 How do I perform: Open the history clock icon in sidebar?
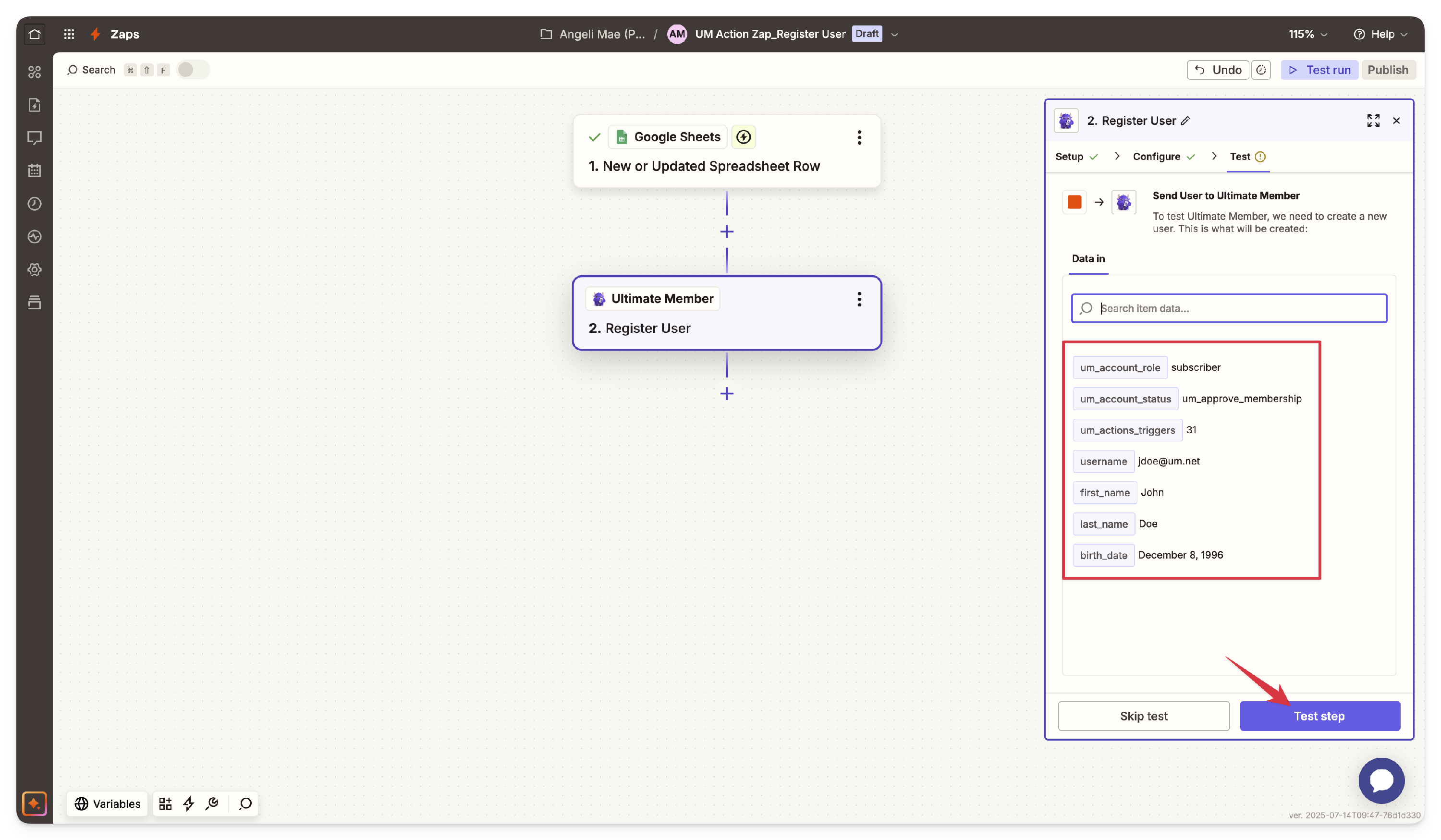[34, 204]
